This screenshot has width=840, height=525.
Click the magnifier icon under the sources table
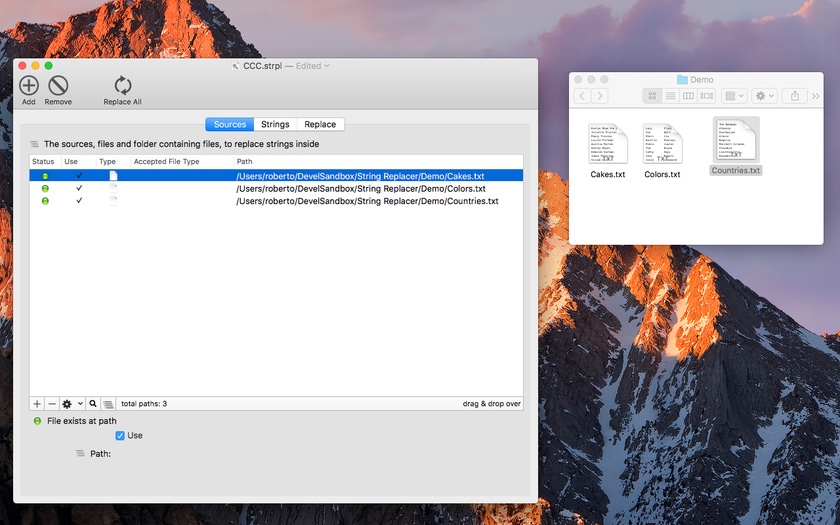93,403
